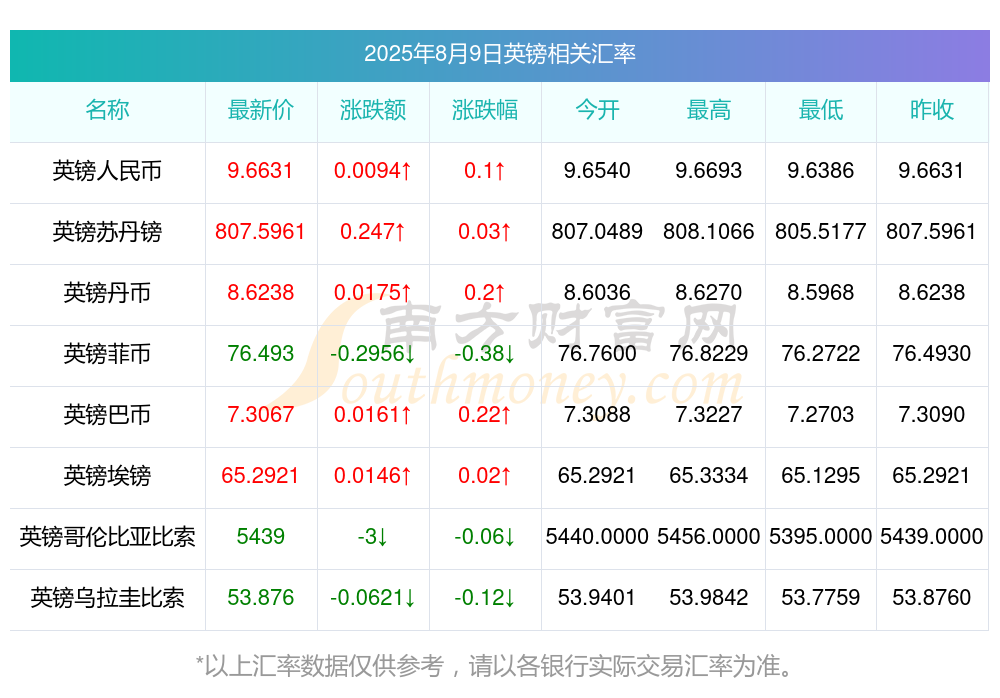
Task: Click previous close '7.3090'
Action: point(932,415)
